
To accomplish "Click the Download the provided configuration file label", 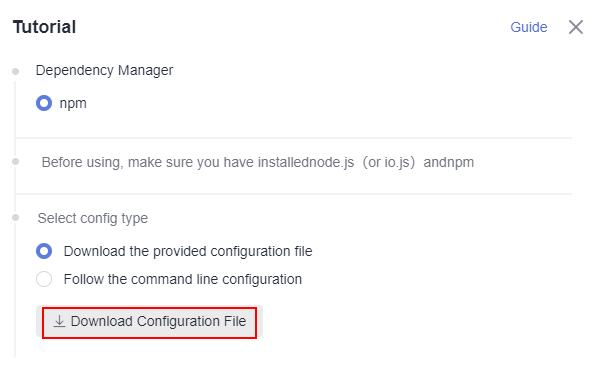I will (x=188, y=251).
